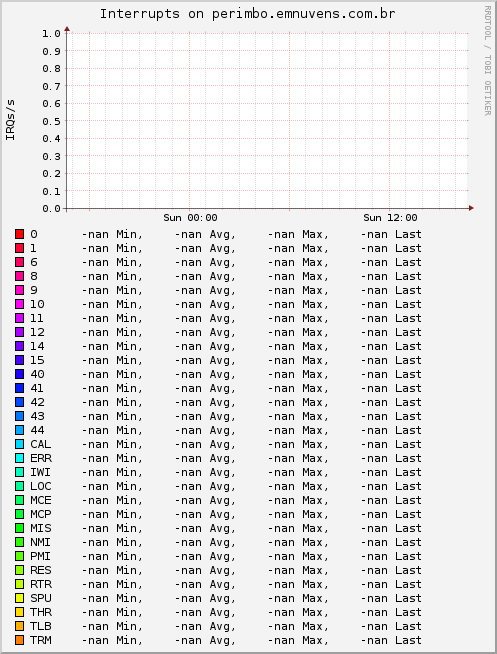Click the IRQs/s vertical axis label
The width and height of the screenshot is (497, 654).
(10, 120)
